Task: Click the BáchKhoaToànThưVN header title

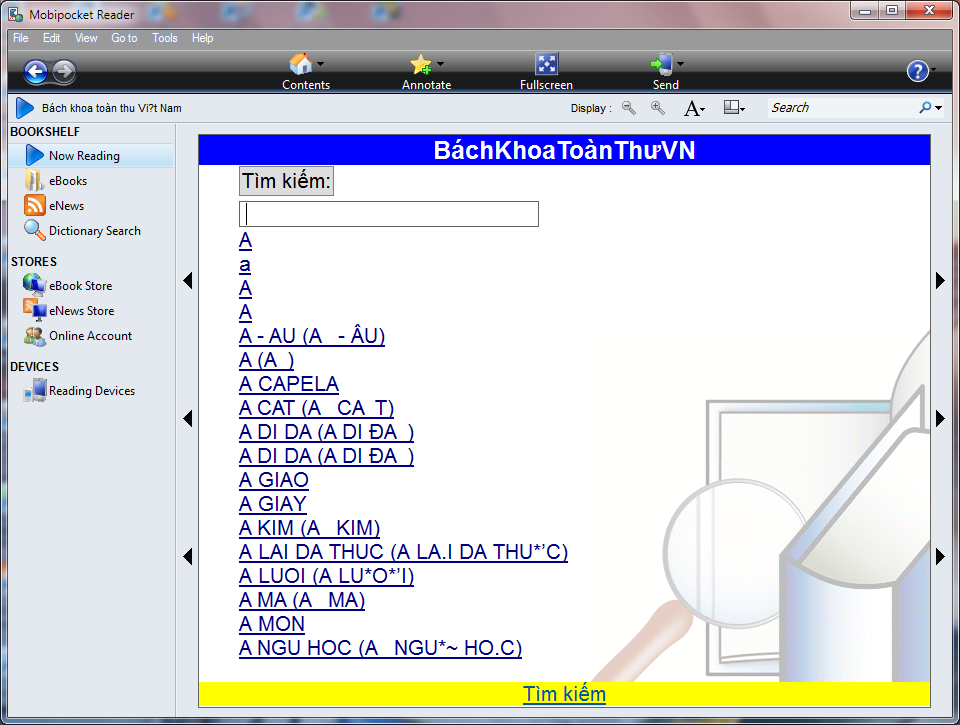Action: [564, 151]
